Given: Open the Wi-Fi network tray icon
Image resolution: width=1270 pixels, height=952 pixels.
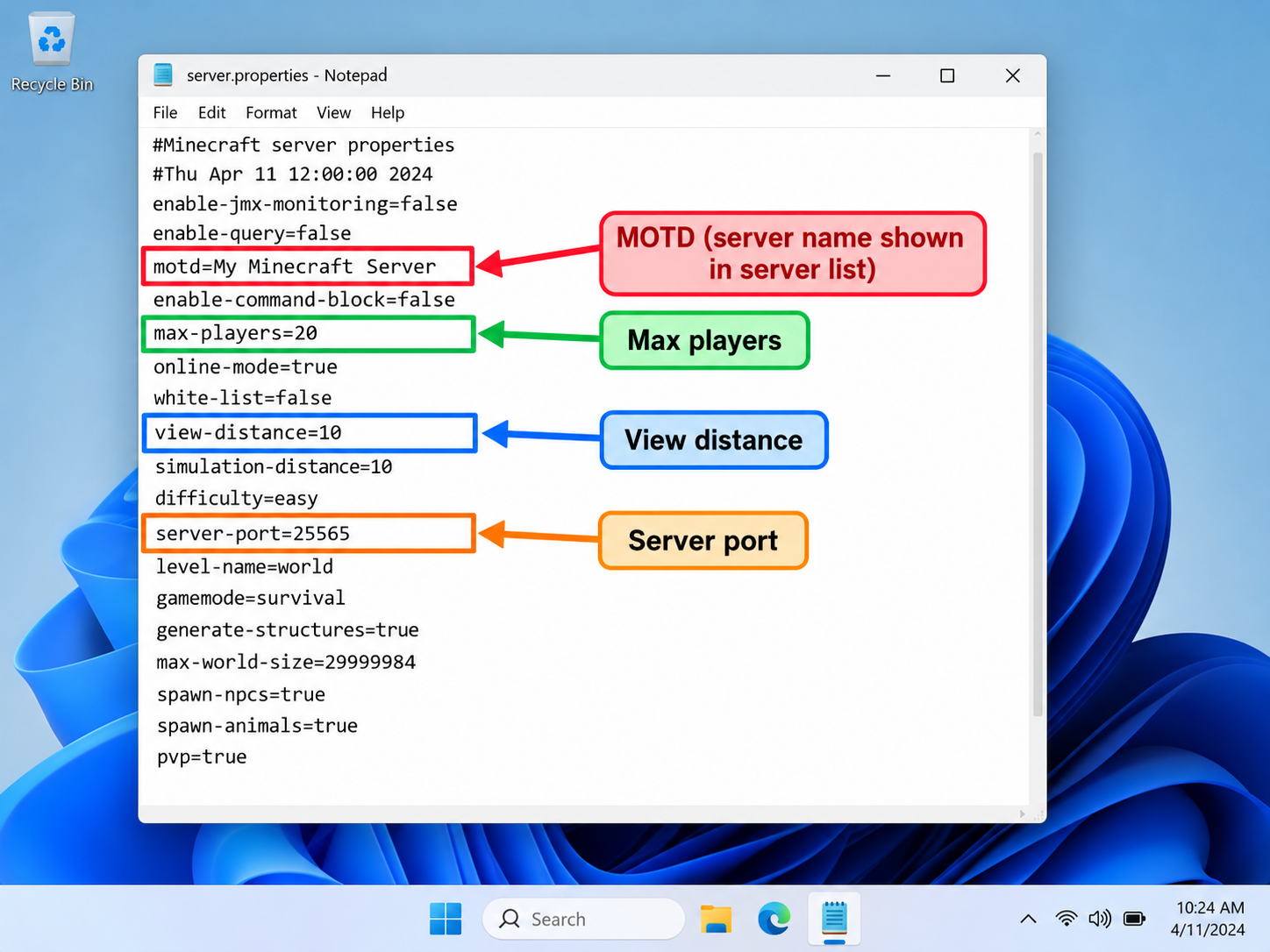Looking at the screenshot, I should (1067, 919).
